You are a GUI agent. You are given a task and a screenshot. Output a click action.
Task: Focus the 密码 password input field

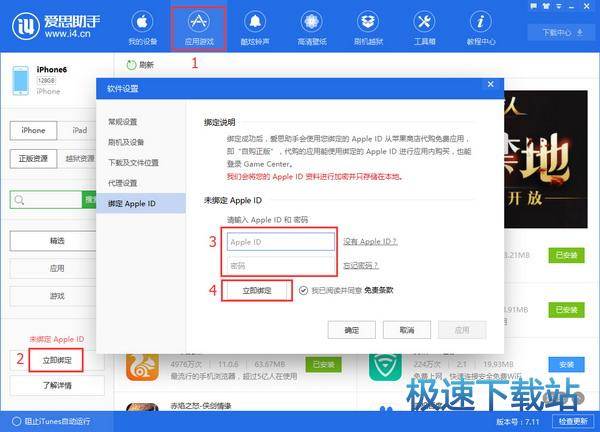pos(281,266)
